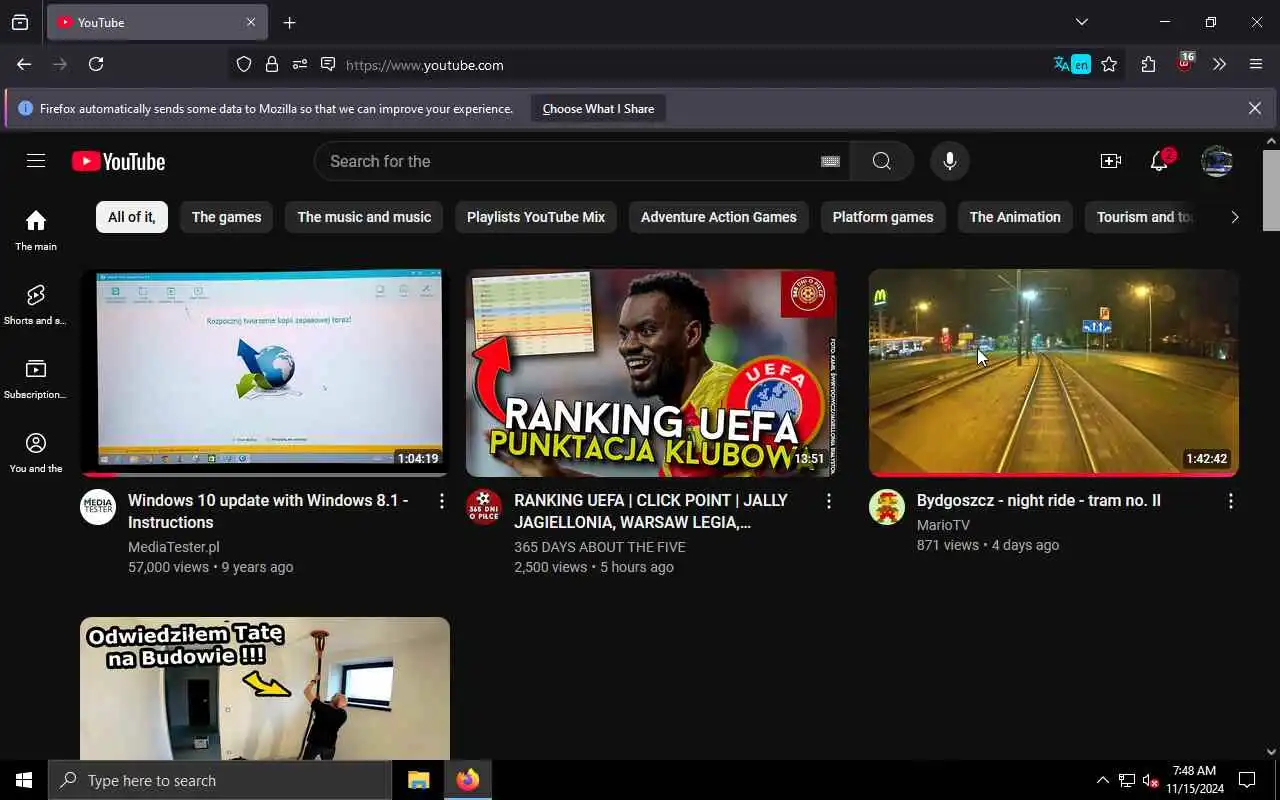Select the All of it chip
The image size is (1280, 800).
coord(131,217)
